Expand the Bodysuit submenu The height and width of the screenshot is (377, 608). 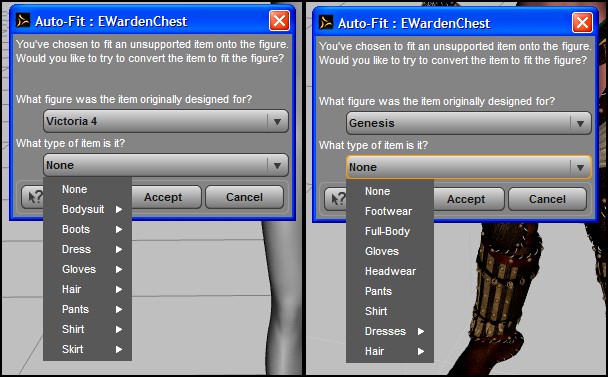click(88, 209)
